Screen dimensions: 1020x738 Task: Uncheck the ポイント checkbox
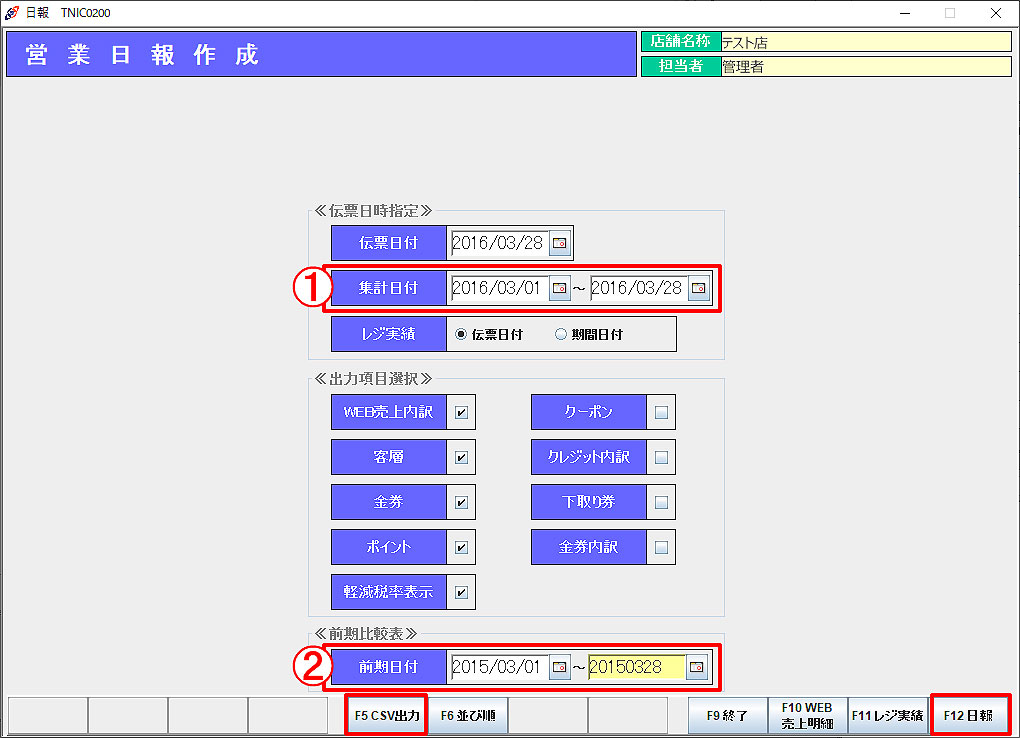tap(461, 547)
